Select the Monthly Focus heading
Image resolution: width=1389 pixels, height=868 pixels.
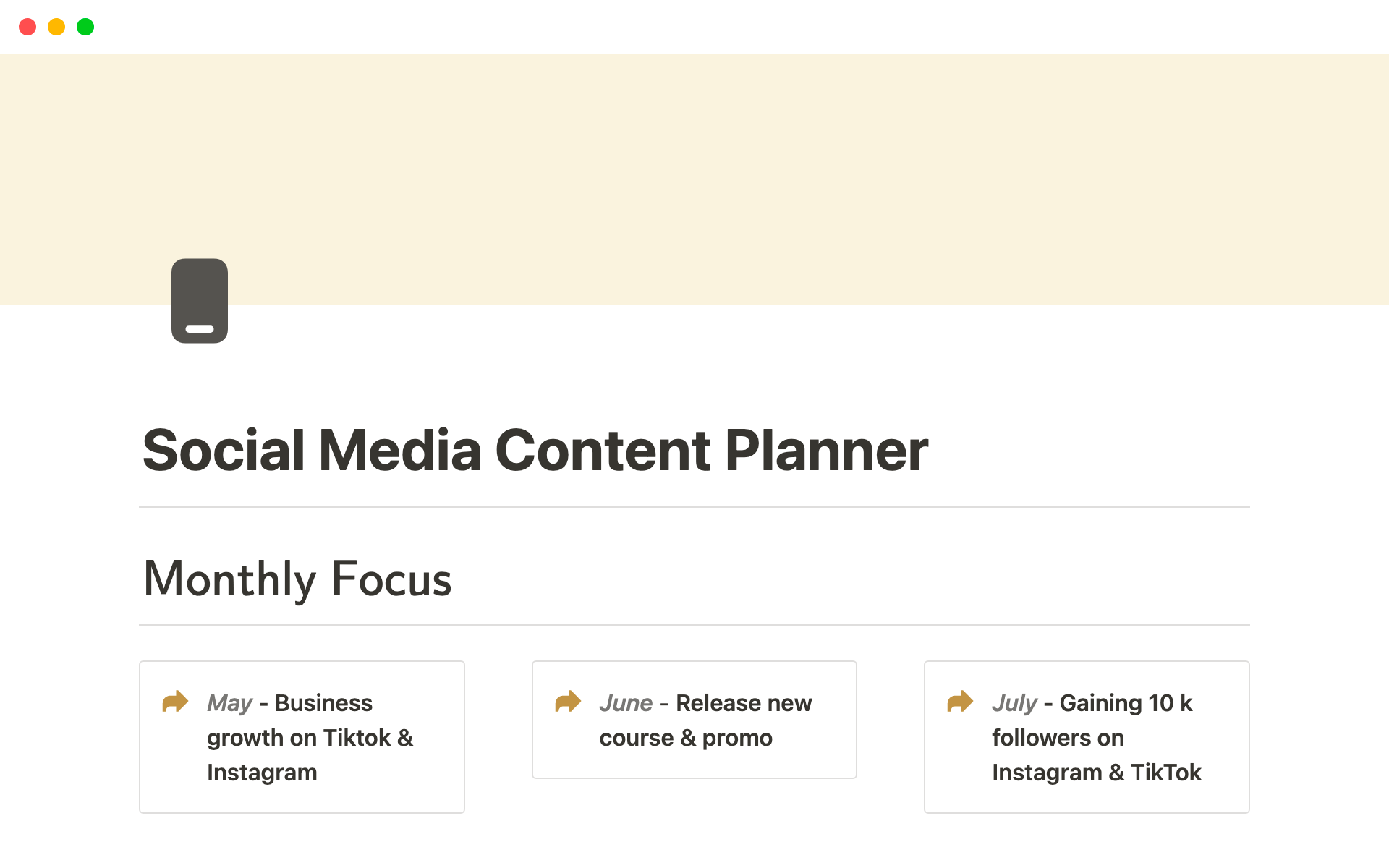[297, 579]
